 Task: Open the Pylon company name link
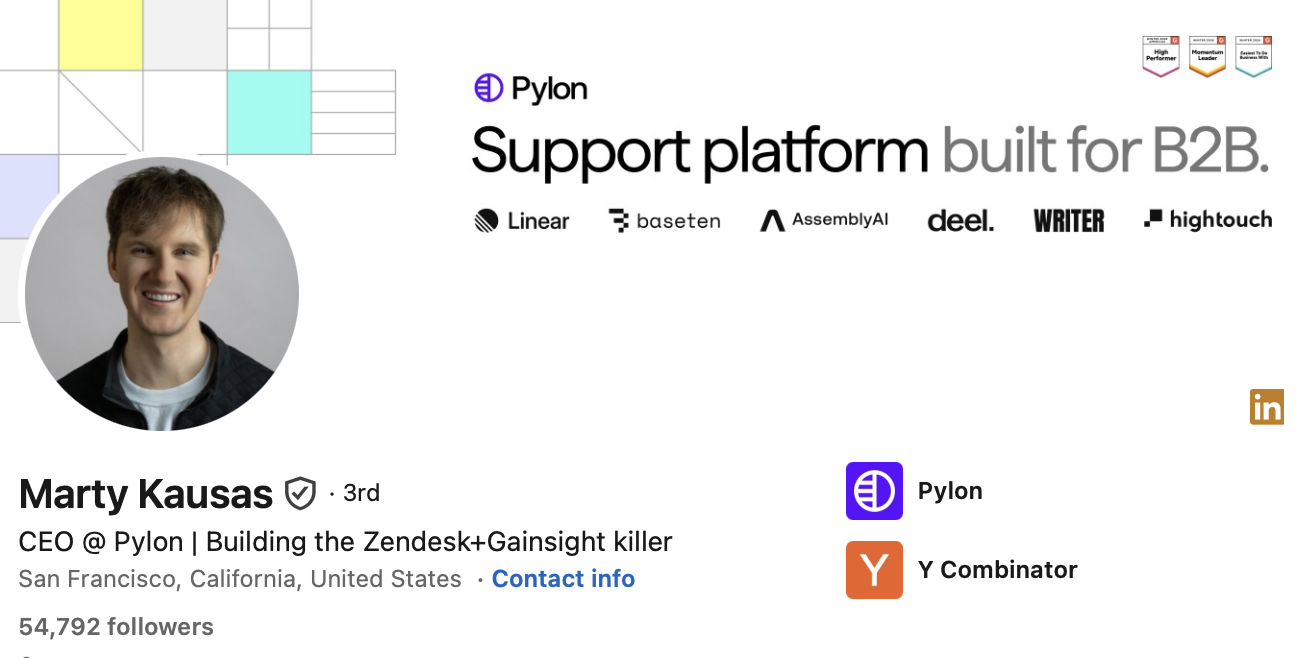pyautogui.click(x=950, y=491)
